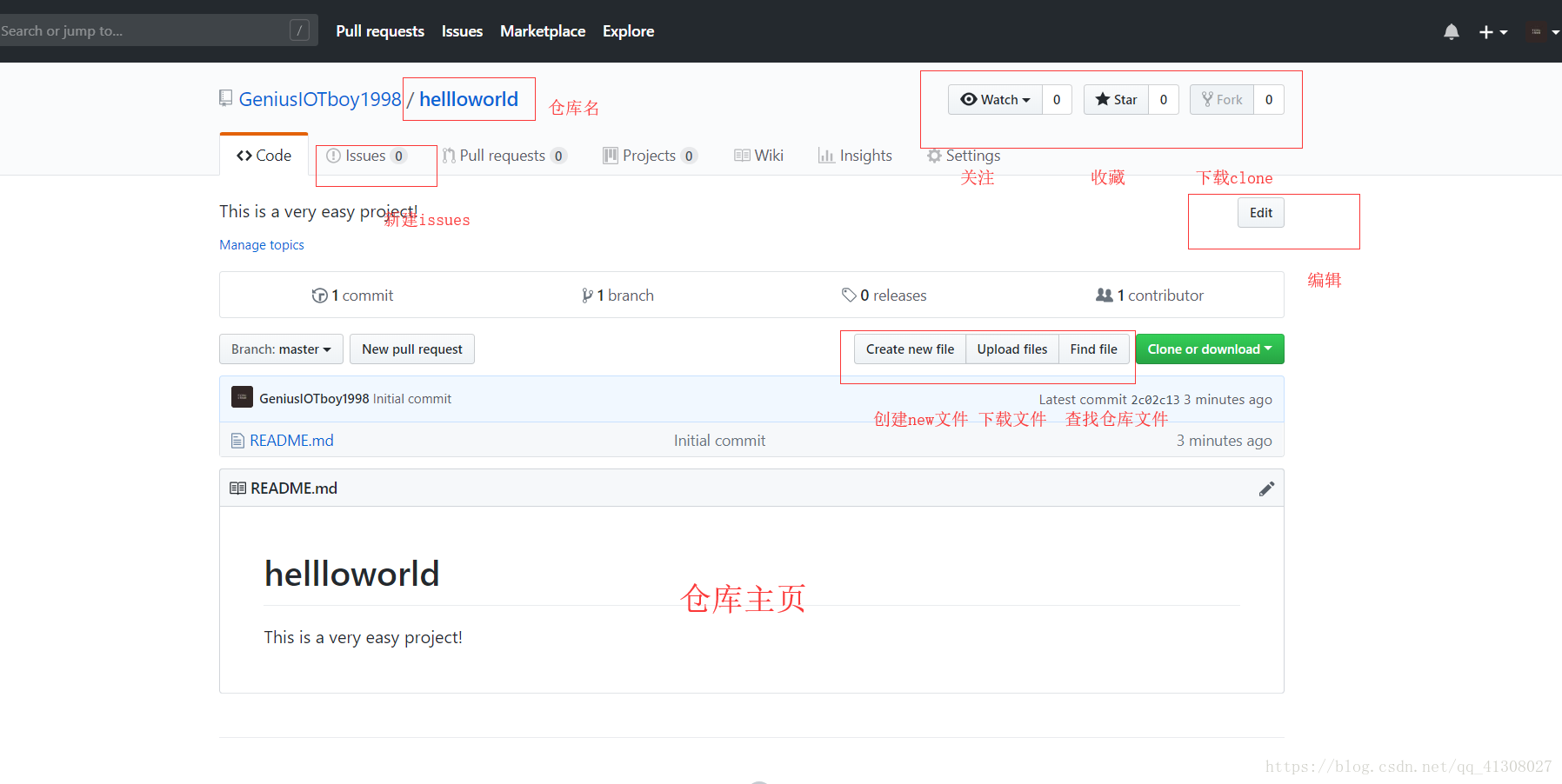1562x784 pixels.
Task: Switch to the repository Pull requests tab
Action: [504, 156]
